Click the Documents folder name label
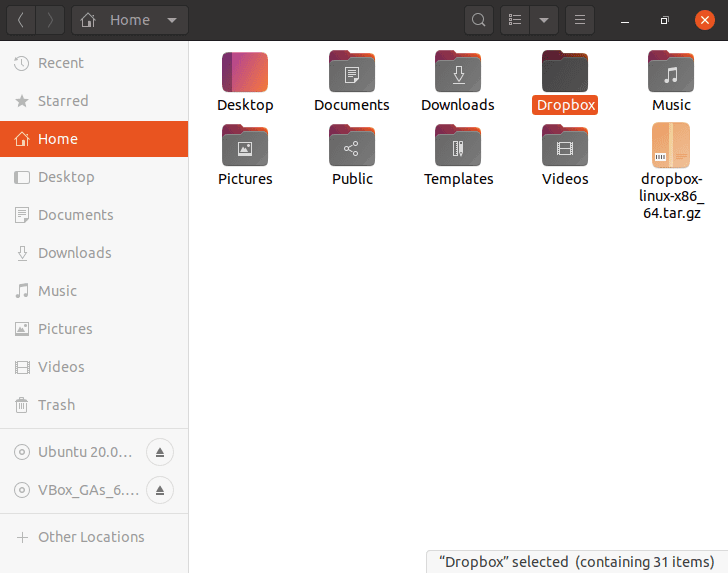728x573 pixels. pos(352,105)
